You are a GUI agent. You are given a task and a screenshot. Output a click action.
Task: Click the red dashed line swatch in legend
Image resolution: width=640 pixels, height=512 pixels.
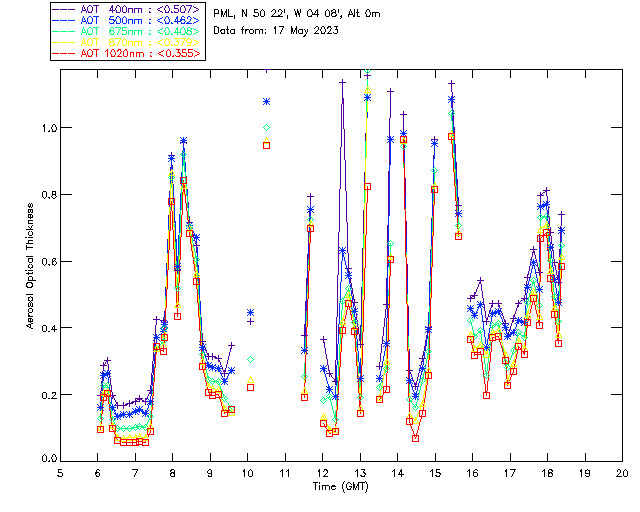(x=65, y=53)
